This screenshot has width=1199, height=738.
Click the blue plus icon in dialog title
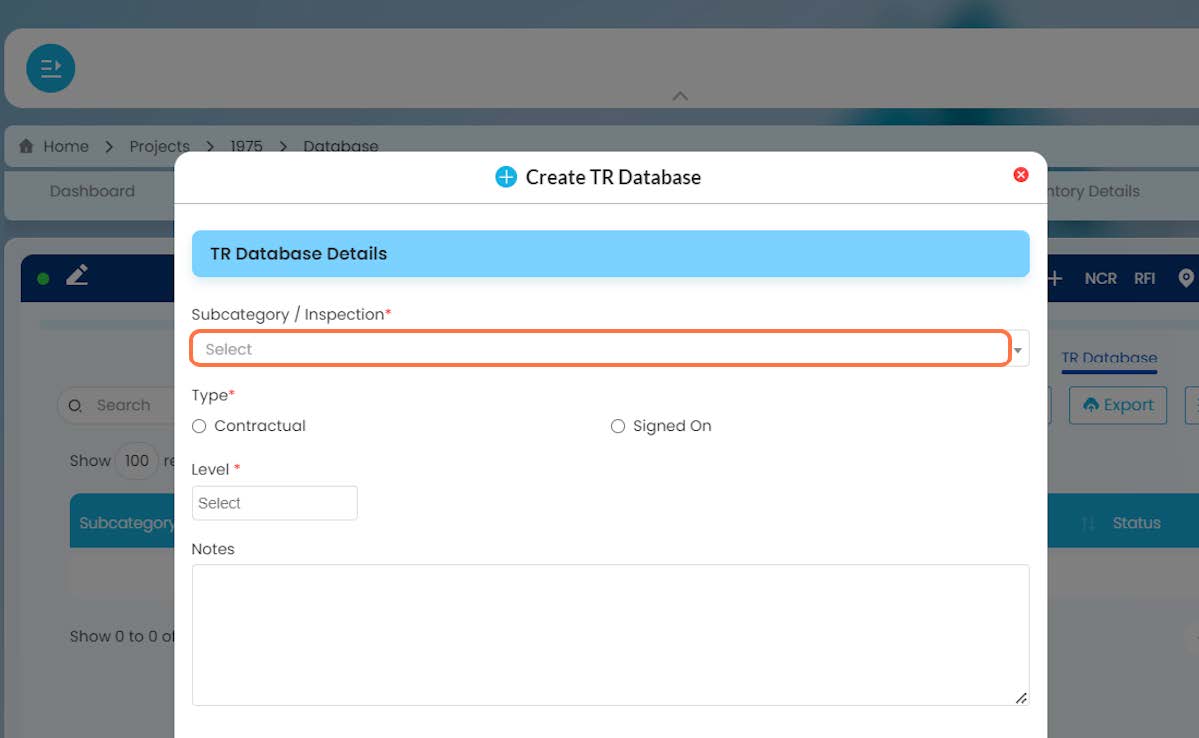(x=505, y=177)
